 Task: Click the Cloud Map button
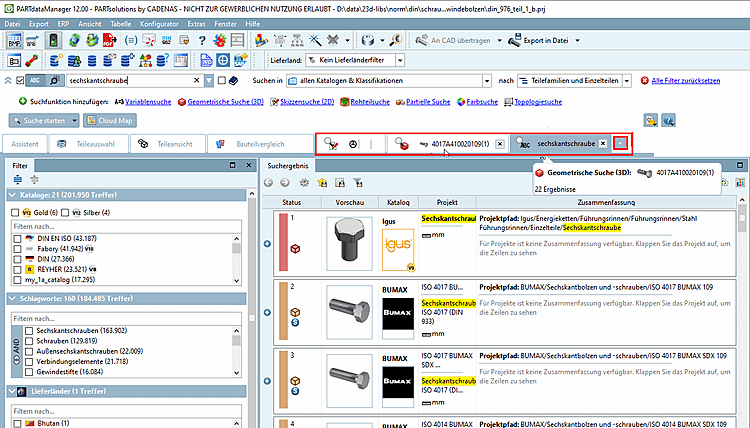pyautogui.click(x=110, y=121)
